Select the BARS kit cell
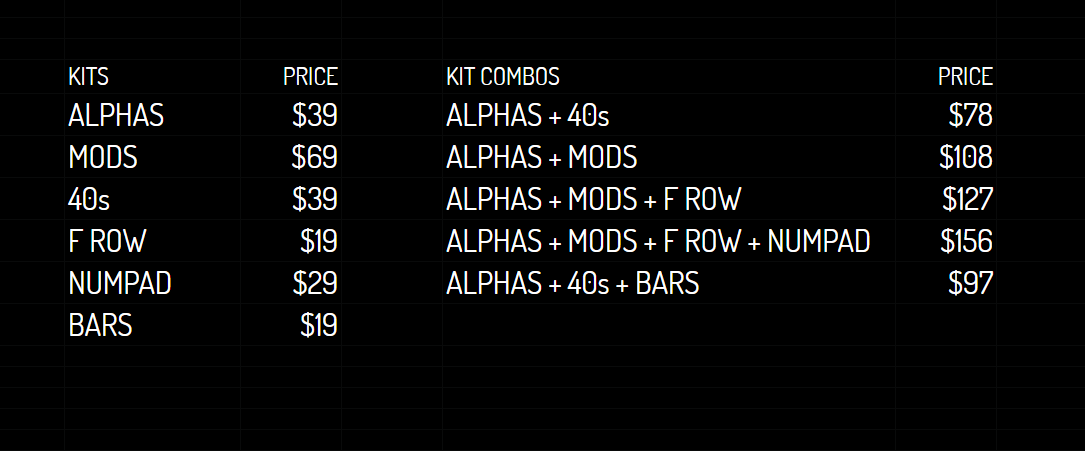Viewport: 1085px width, 451px height. click(100, 326)
